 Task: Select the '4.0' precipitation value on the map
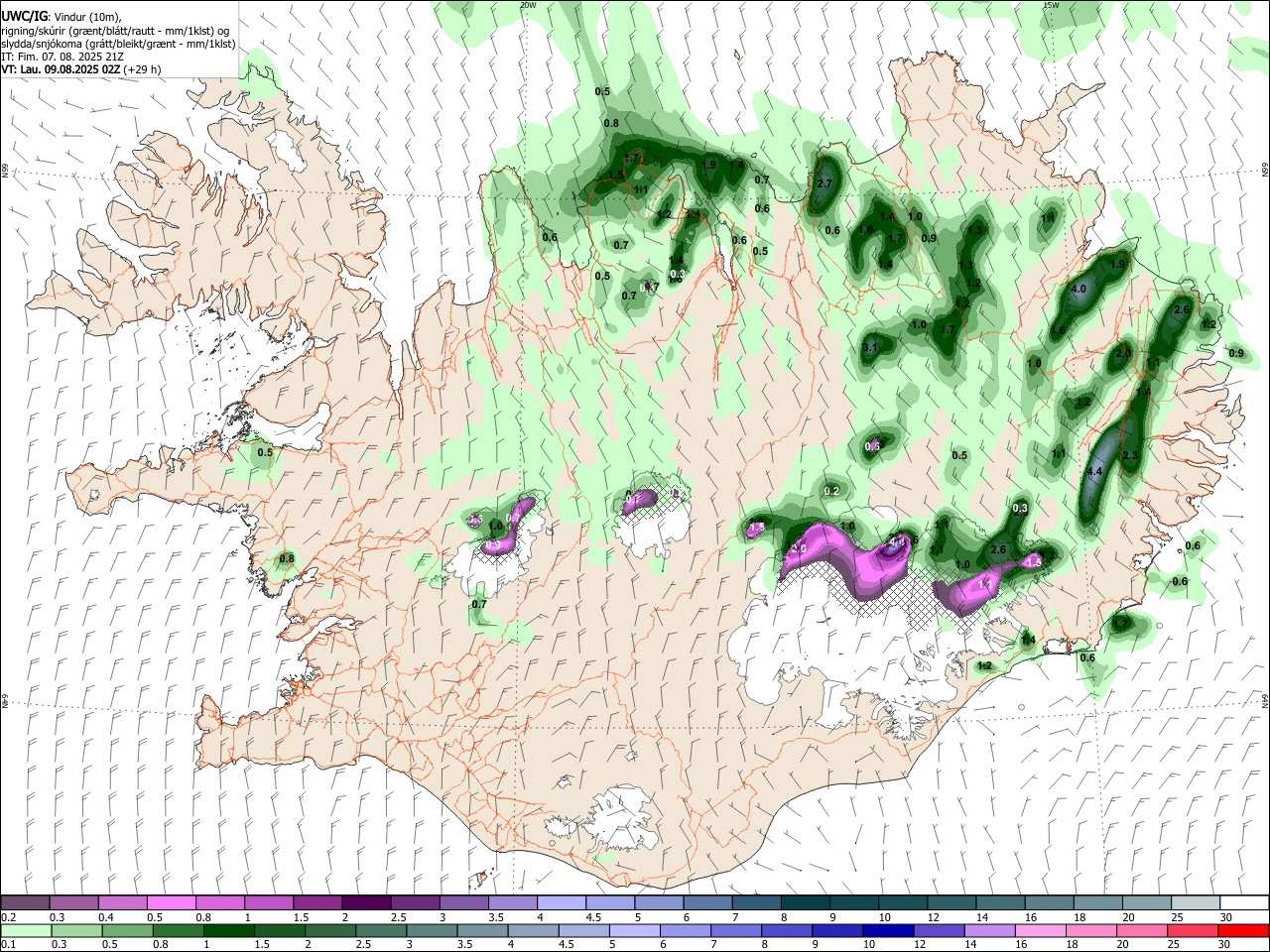pos(1079,289)
